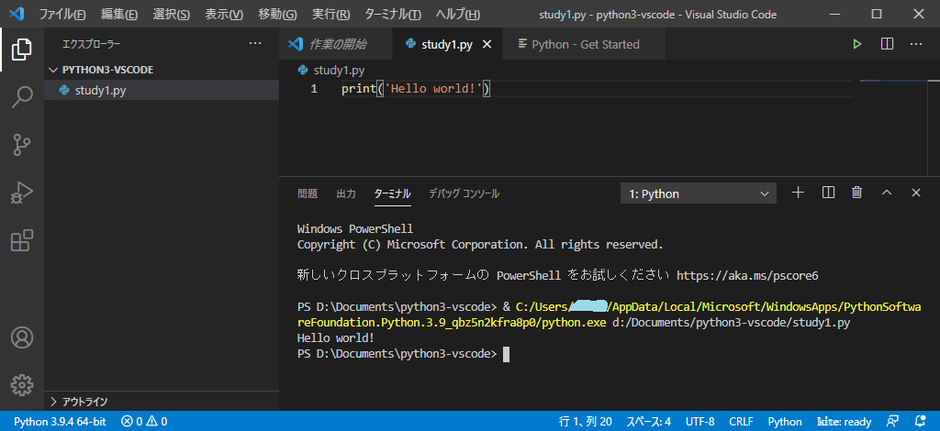Click the 行 1、列 20 cursor position
The image size is (940, 431).
coord(586,421)
